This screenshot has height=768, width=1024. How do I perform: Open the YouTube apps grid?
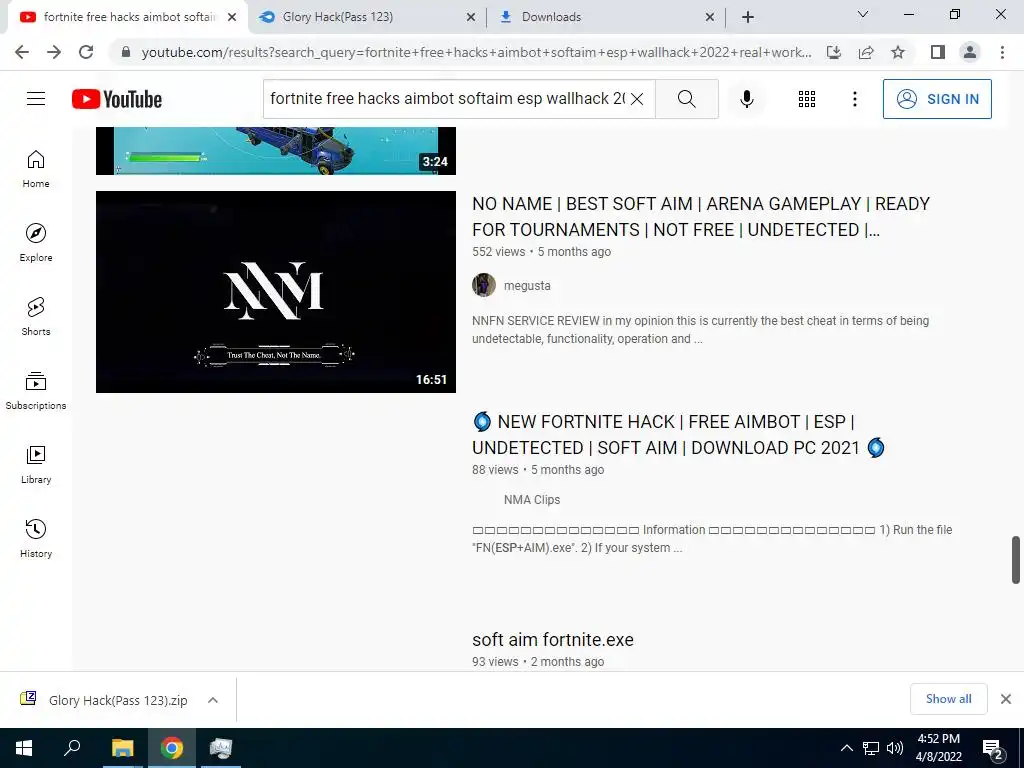coord(807,99)
